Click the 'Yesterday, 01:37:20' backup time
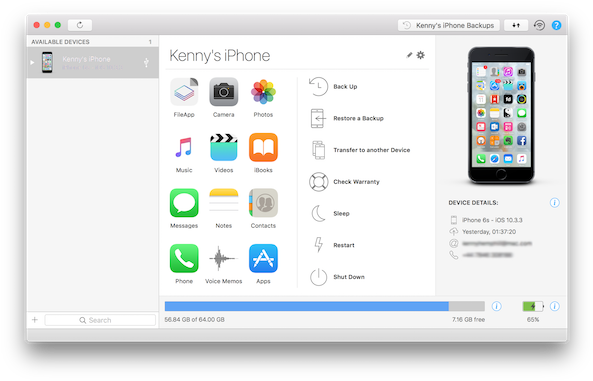Screen dimensions: 593x381 click(x=489, y=232)
